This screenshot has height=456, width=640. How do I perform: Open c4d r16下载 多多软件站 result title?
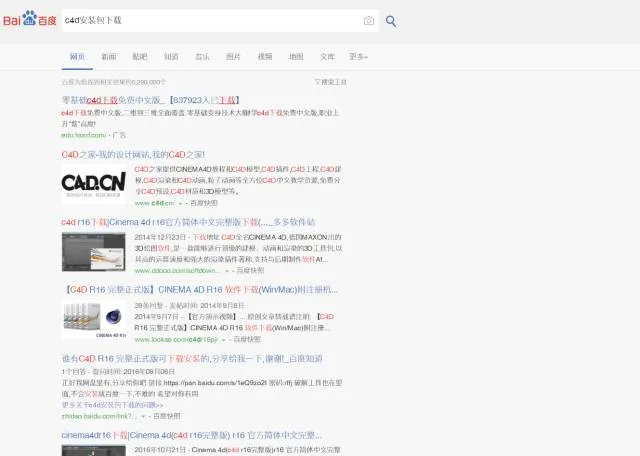(188, 222)
